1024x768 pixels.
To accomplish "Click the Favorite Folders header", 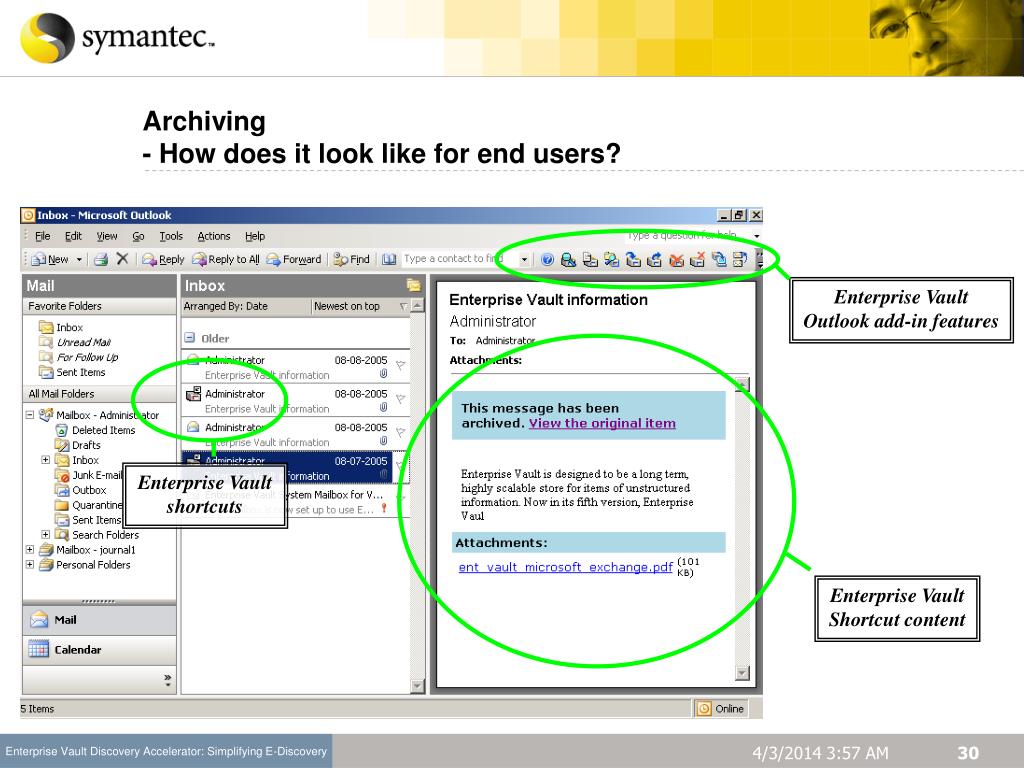I will pyautogui.click(x=99, y=306).
